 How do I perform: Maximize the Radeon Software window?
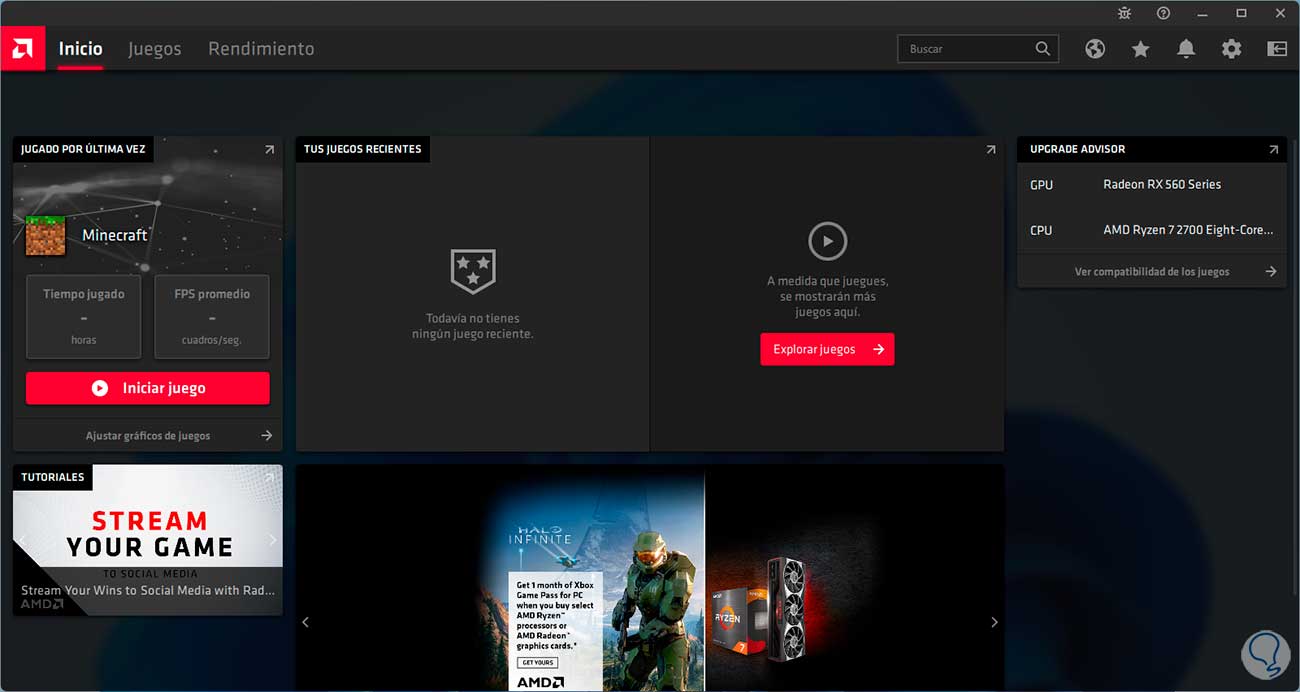pos(1242,13)
